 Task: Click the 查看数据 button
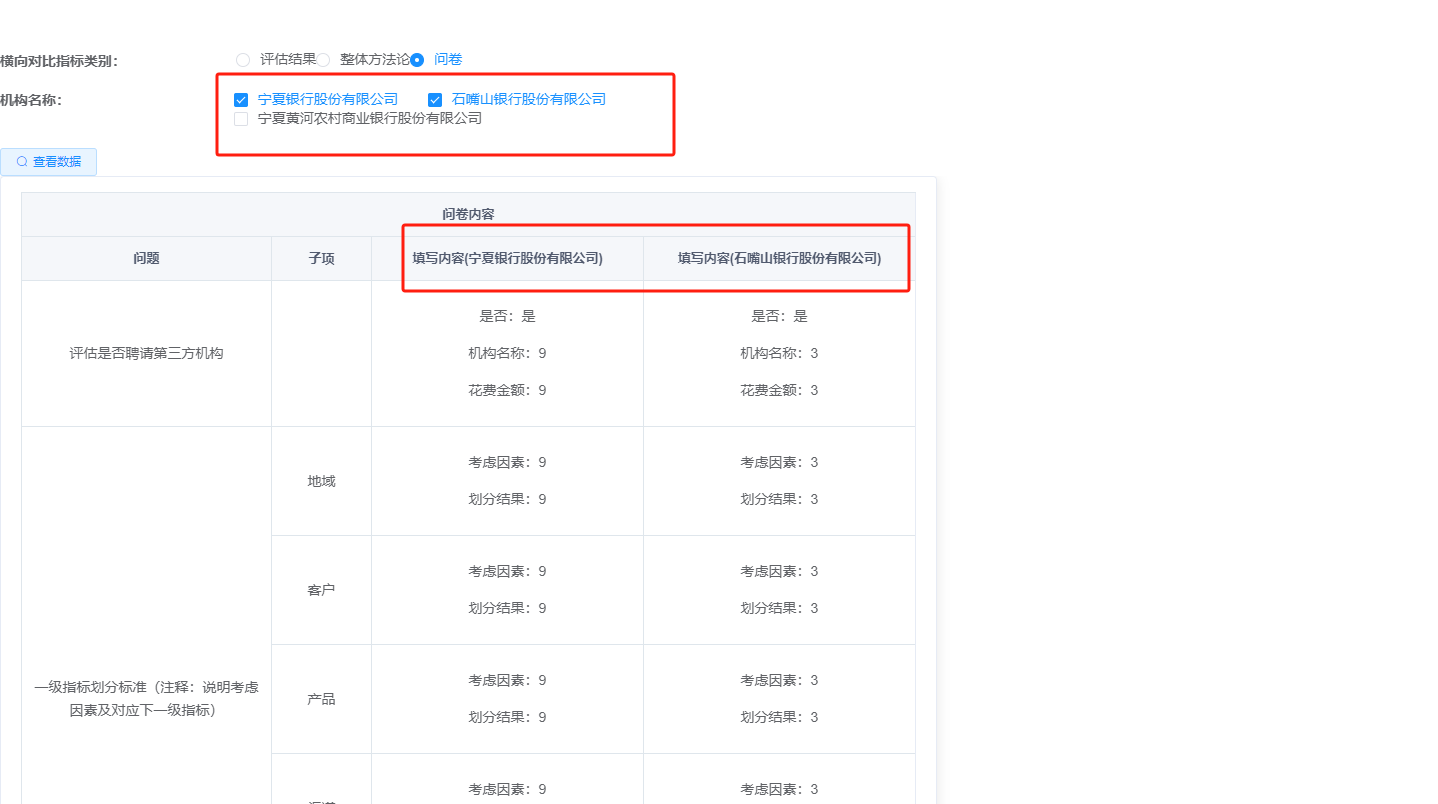tap(49, 162)
